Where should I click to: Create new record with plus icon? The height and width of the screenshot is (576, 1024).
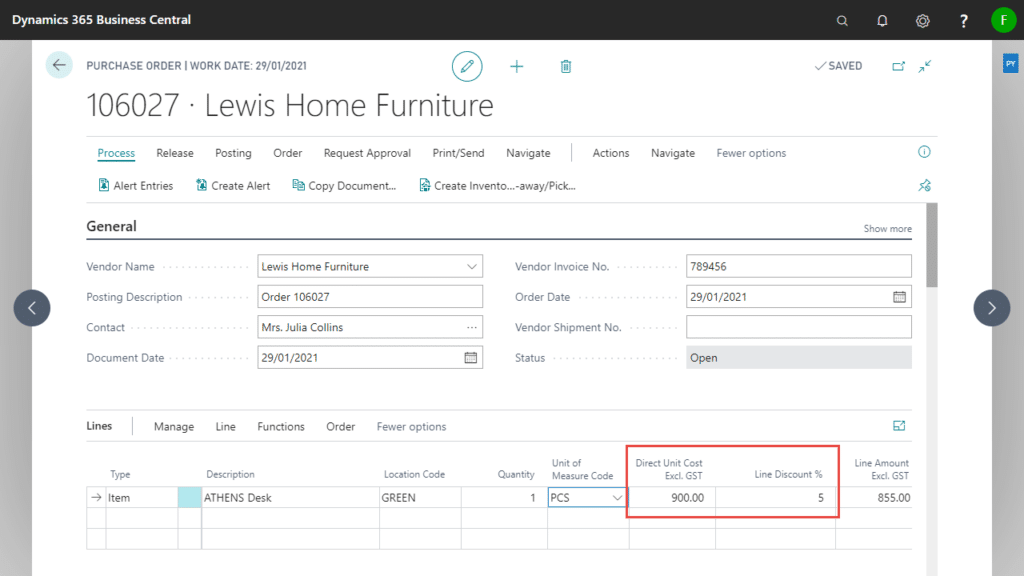(517, 66)
